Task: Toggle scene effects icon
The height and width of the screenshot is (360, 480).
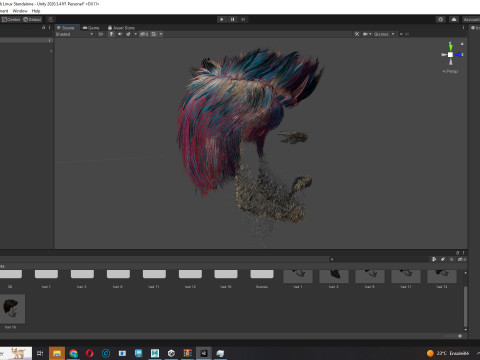Action: (128, 34)
